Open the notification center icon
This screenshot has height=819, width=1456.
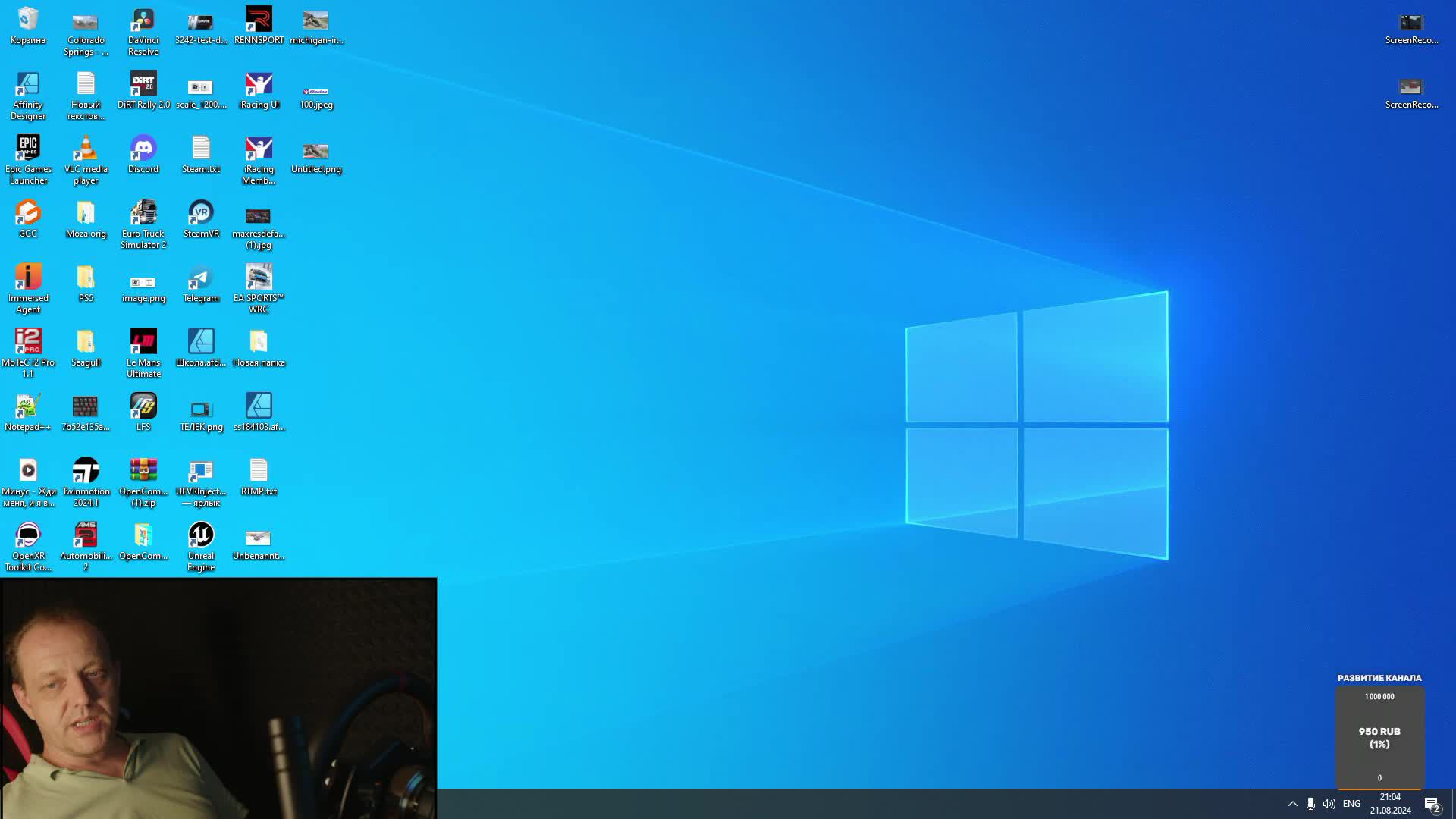point(1432,805)
